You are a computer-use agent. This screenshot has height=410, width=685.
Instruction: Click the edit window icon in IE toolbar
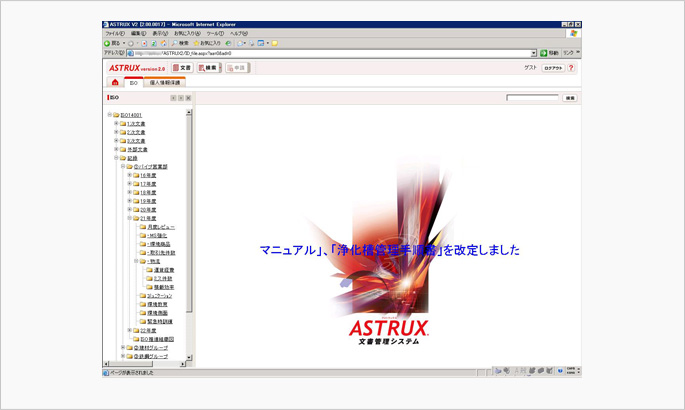(261, 43)
